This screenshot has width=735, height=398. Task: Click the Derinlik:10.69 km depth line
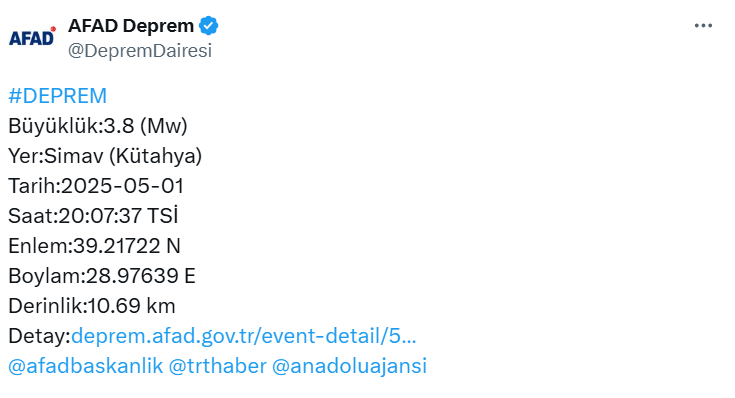tap(92, 306)
